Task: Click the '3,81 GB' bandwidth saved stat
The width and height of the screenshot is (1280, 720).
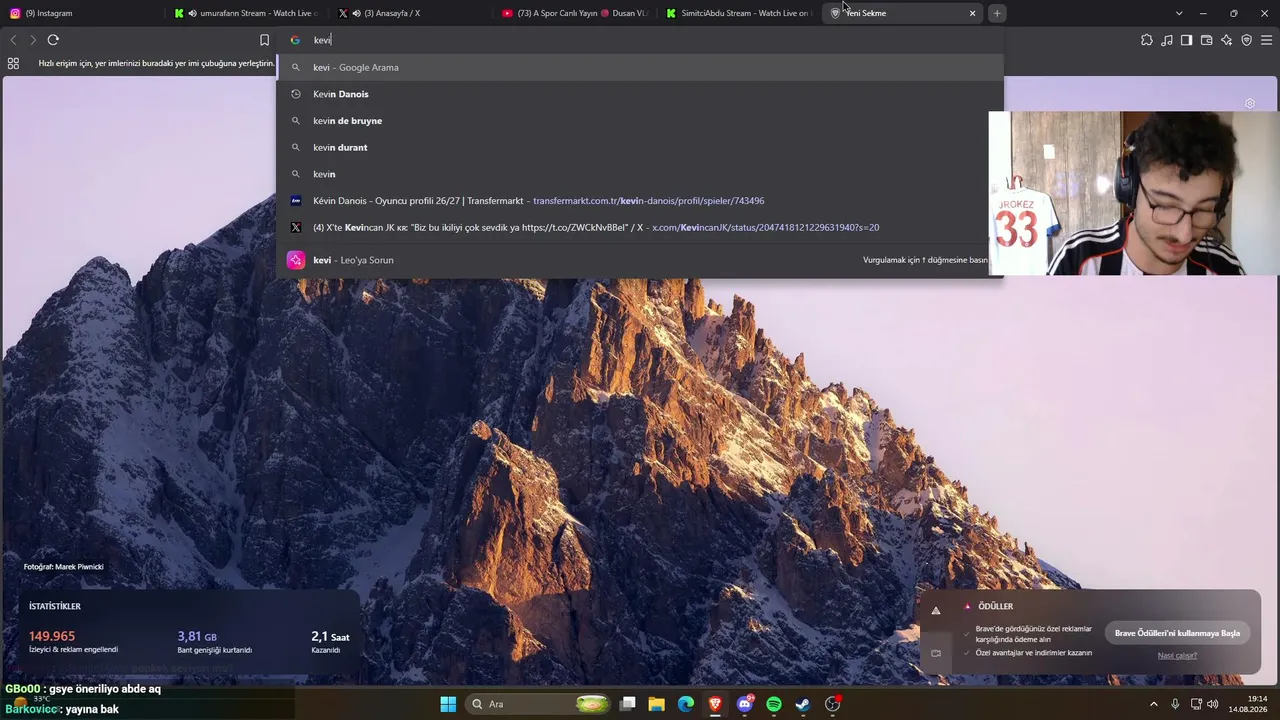Action: [197, 636]
